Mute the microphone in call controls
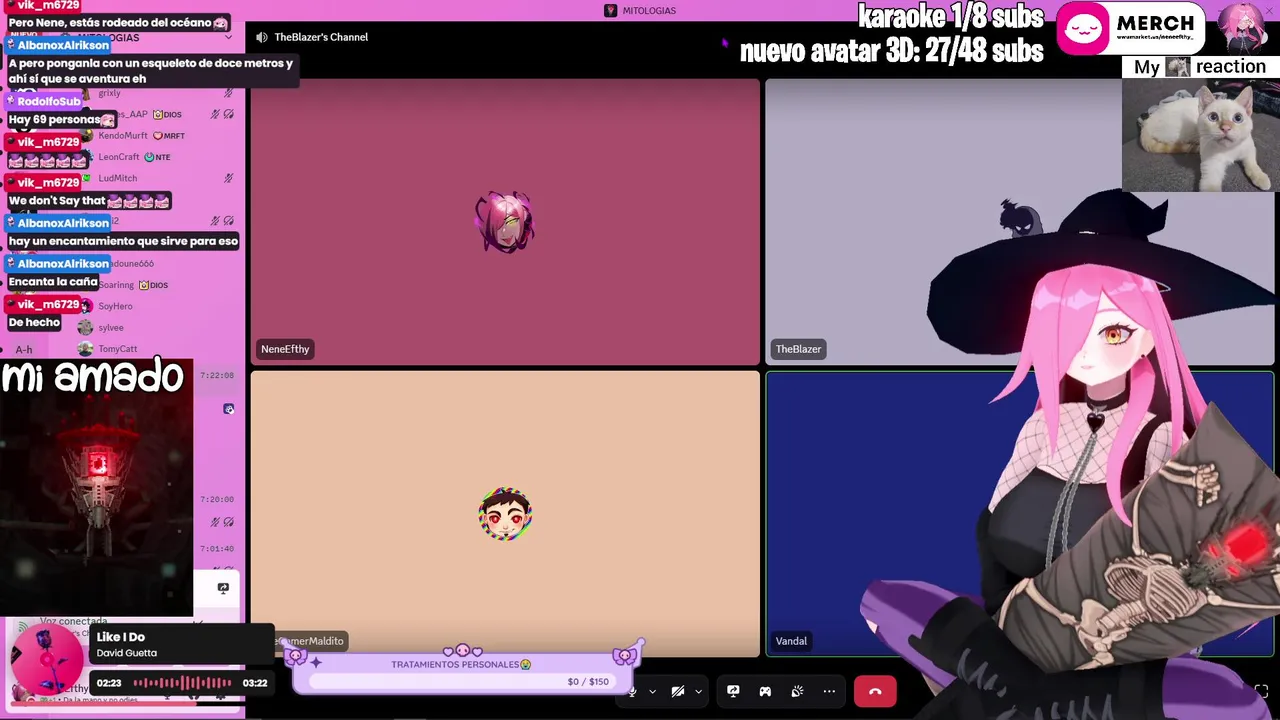Image resolution: width=1280 pixels, height=720 pixels. [632, 691]
